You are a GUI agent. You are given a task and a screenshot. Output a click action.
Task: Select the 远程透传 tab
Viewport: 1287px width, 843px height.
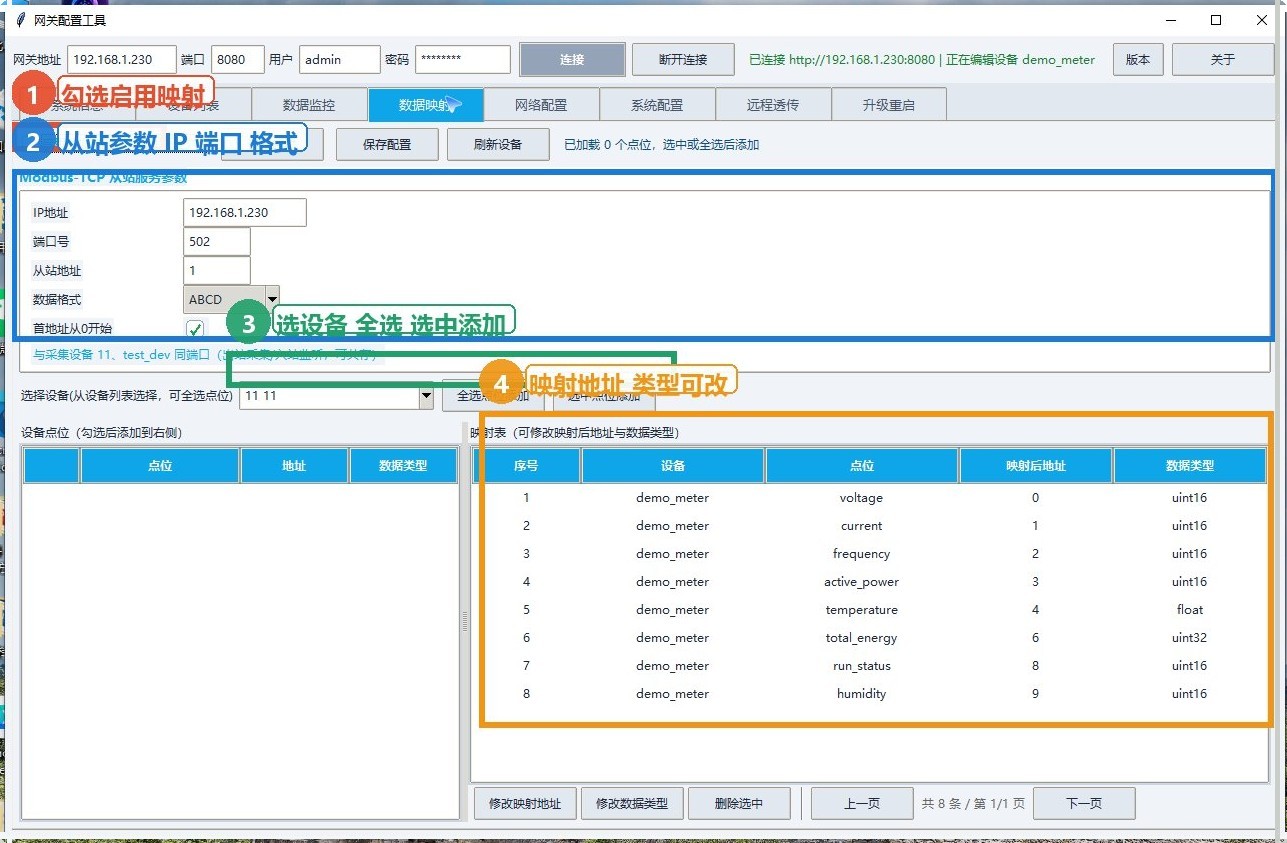(x=773, y=105)
